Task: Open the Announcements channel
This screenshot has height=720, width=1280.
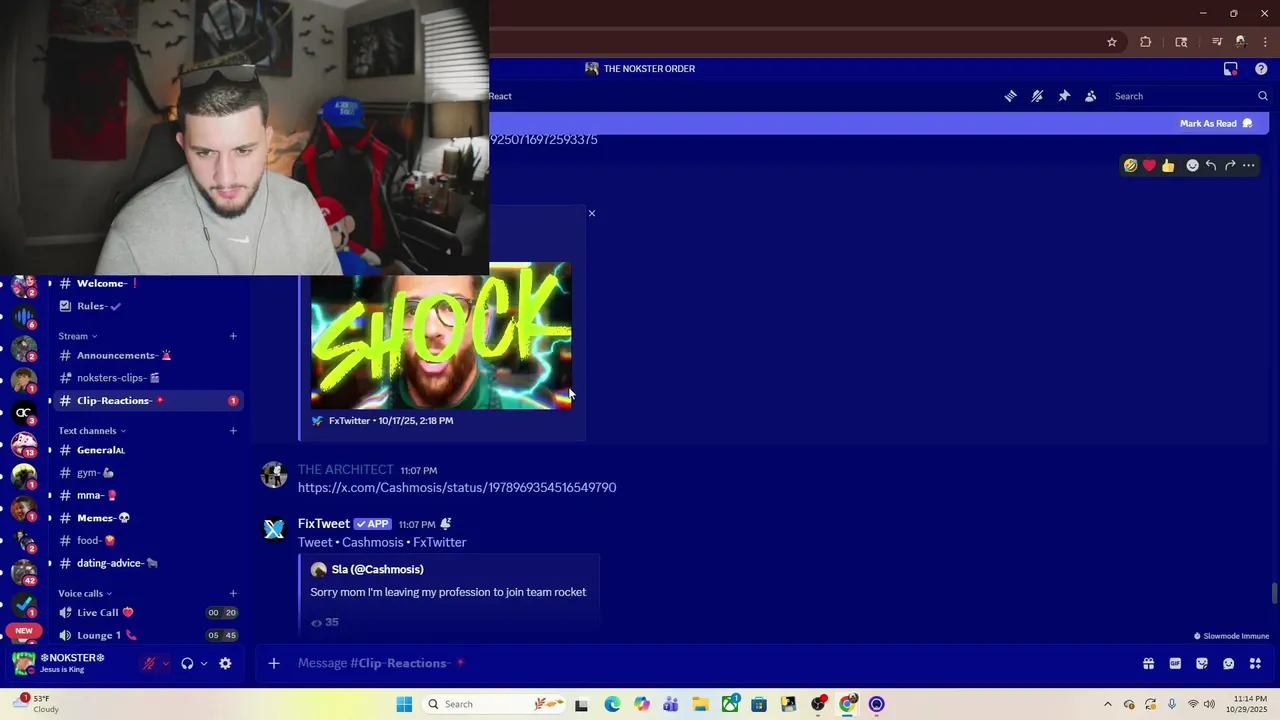Action: coord(148,355)
